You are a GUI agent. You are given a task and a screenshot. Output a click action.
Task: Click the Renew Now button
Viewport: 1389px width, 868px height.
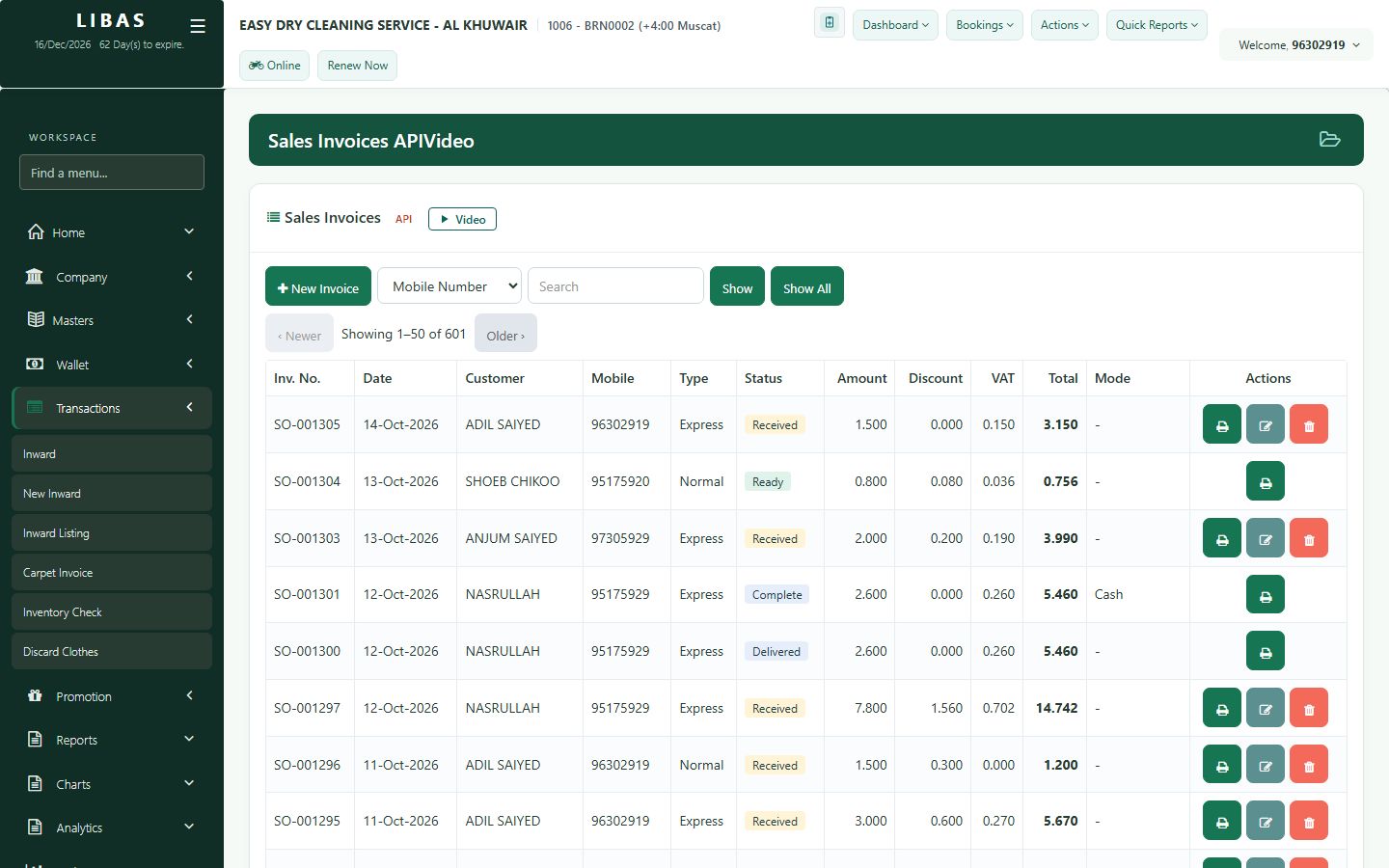357,66
